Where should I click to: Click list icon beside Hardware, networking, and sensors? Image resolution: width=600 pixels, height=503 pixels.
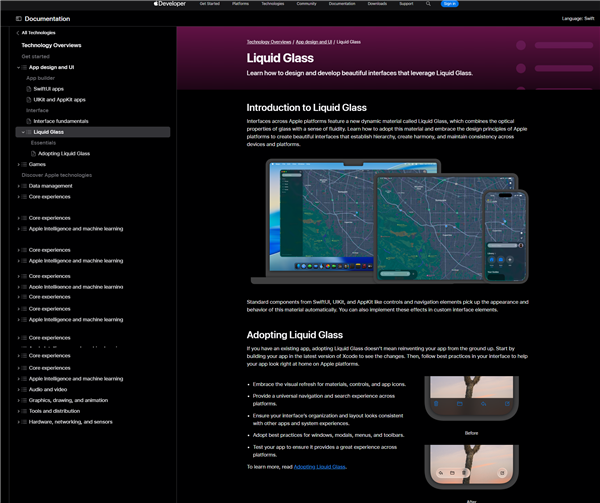24,422
